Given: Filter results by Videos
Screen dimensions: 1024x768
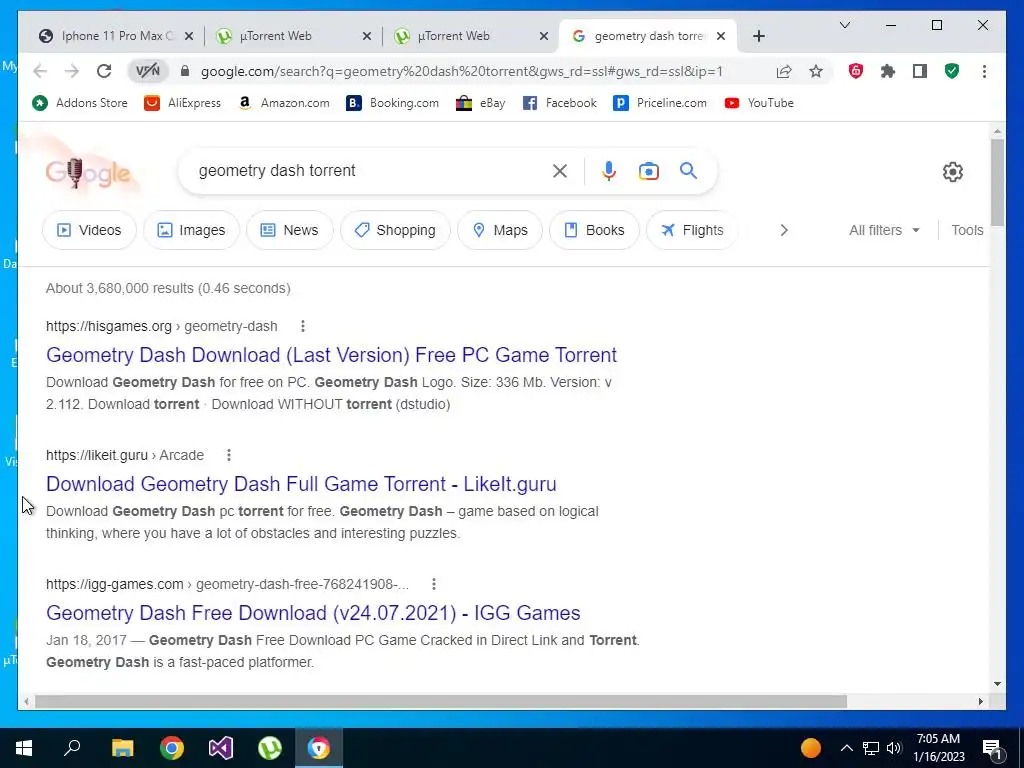Looking at the screenshot, I should [89, 230].
